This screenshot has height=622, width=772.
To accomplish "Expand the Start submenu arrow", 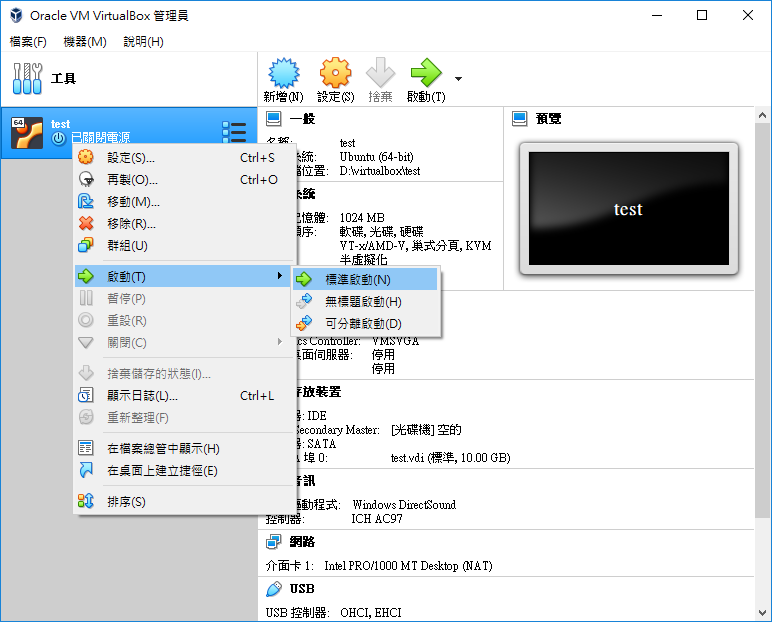I will pyautogui.click(x=280, y=276).
